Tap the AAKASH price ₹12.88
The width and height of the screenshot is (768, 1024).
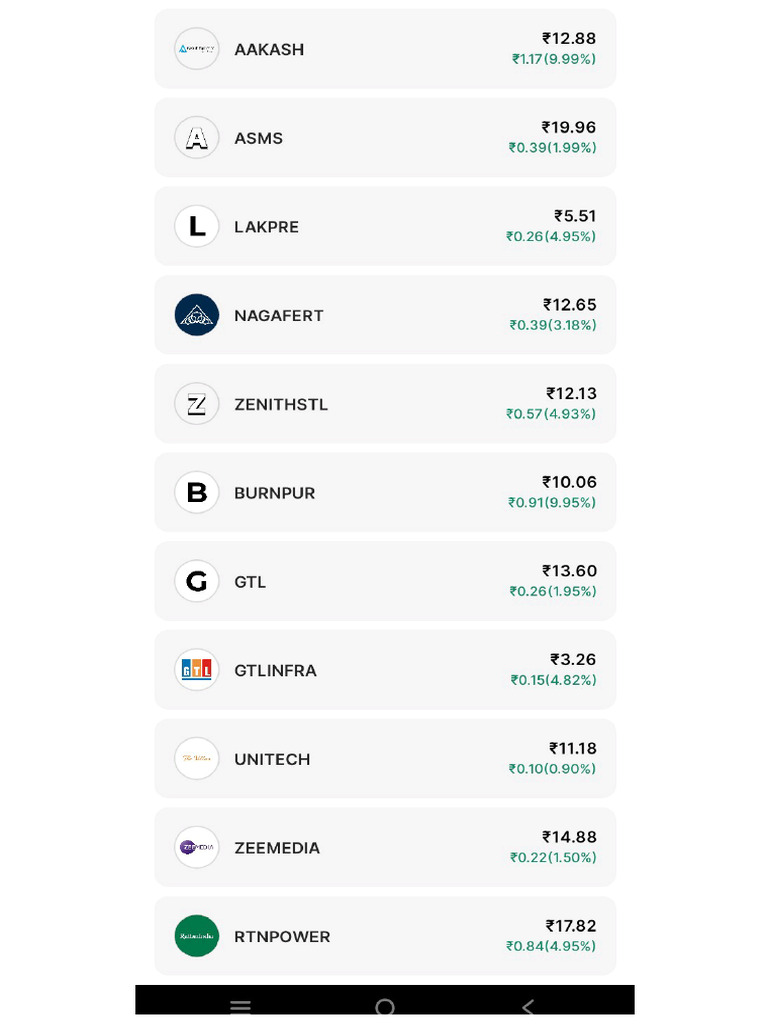[x=569, y=38]
